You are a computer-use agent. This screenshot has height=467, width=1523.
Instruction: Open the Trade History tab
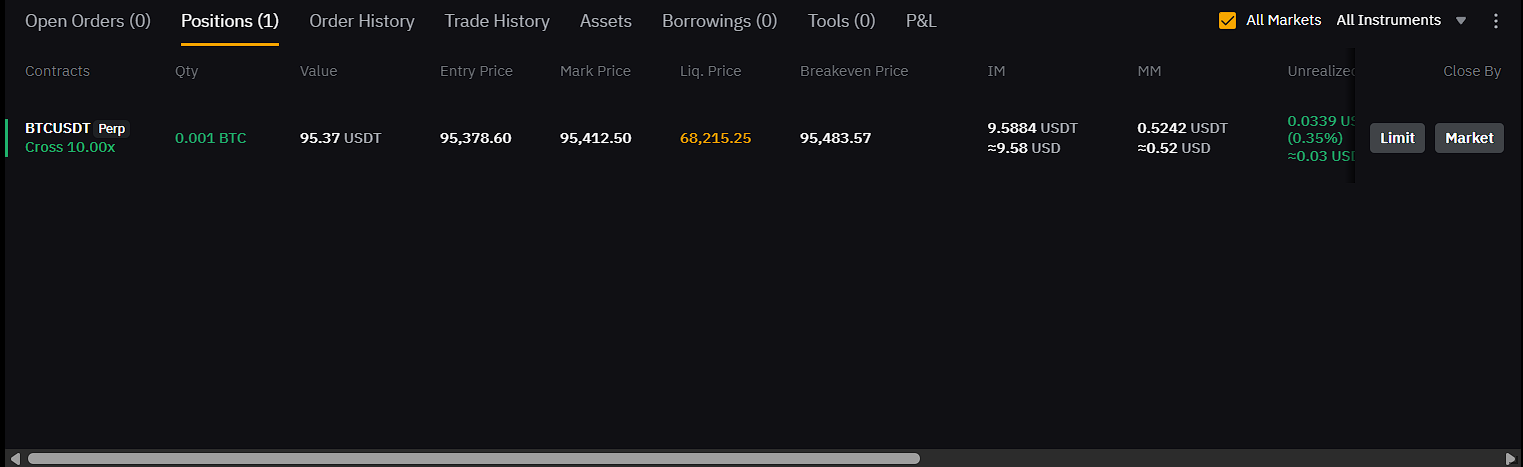[x=497, y=21]
